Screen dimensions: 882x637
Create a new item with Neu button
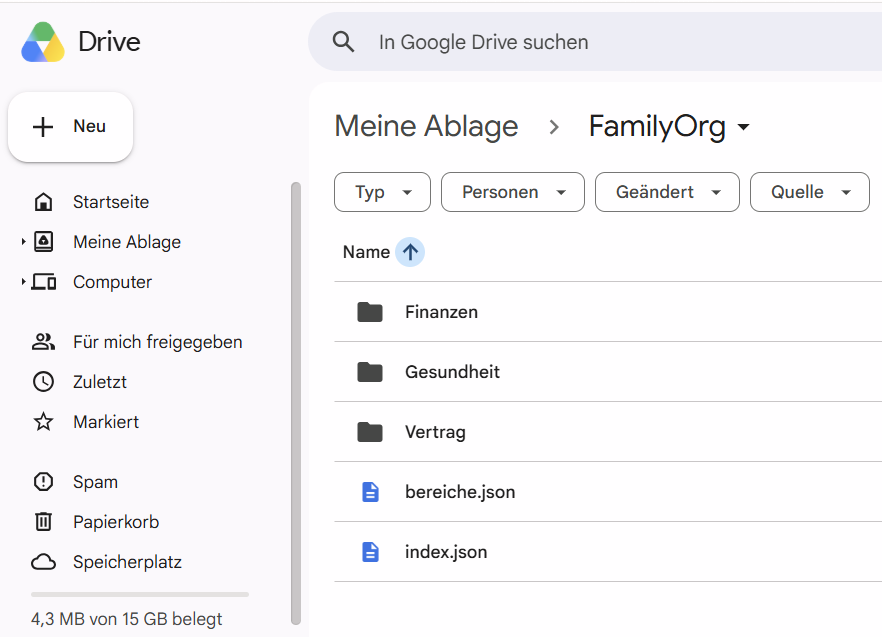[x=70, y=127]
